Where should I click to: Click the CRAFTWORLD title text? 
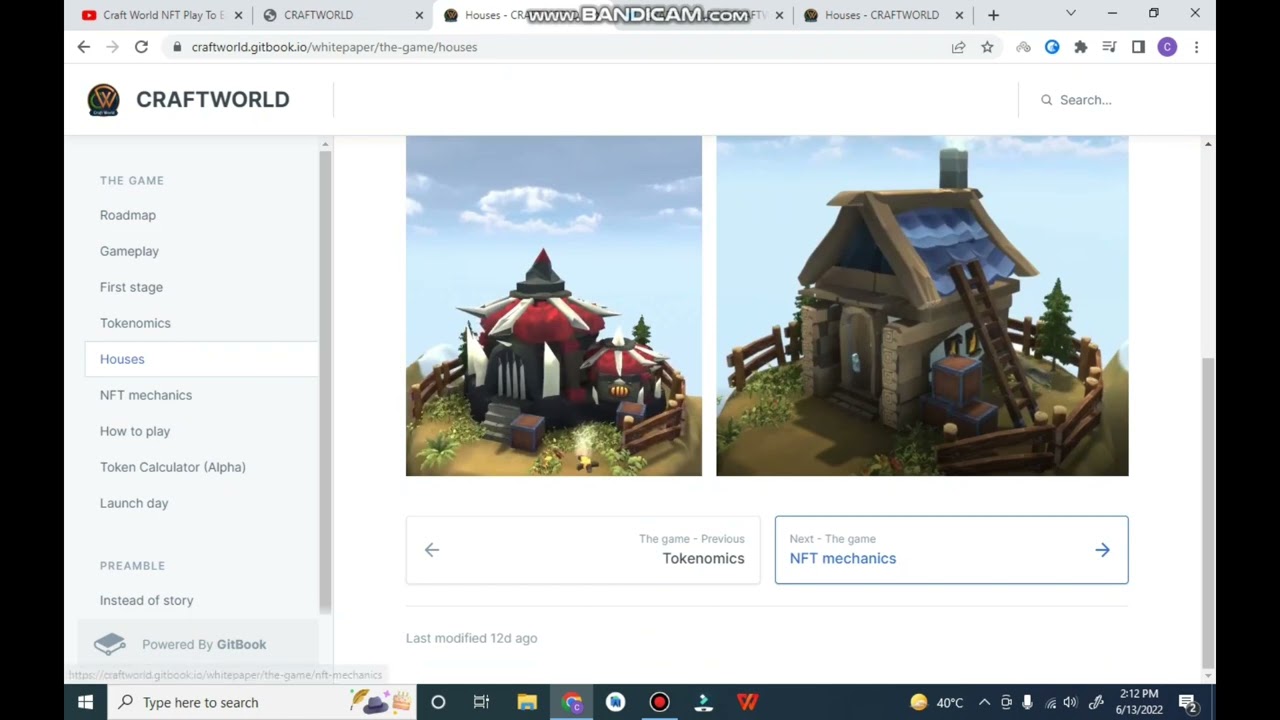212,100
